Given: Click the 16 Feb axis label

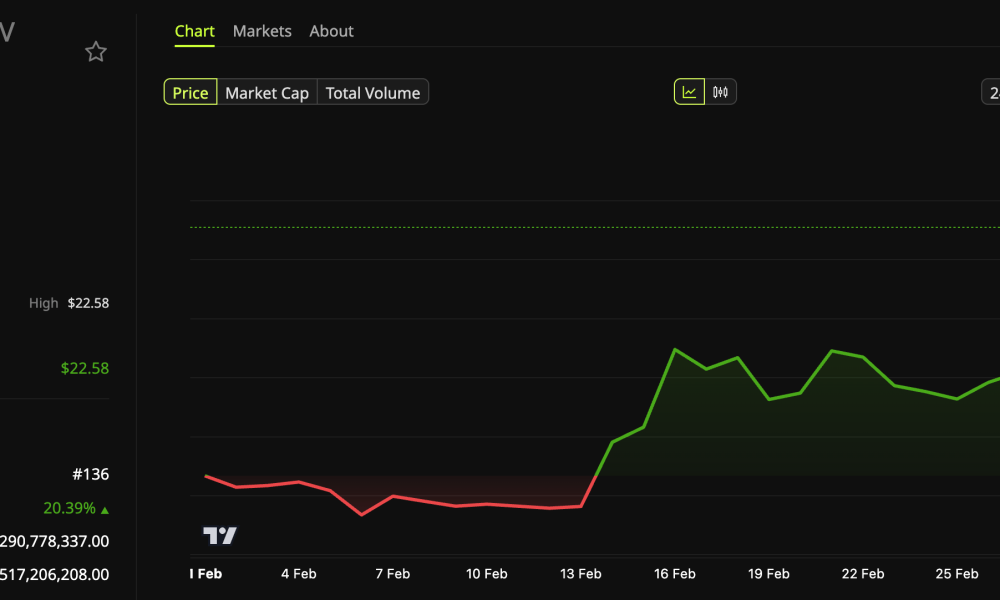Looking at the screenshot, I should (x=675, y=574).
